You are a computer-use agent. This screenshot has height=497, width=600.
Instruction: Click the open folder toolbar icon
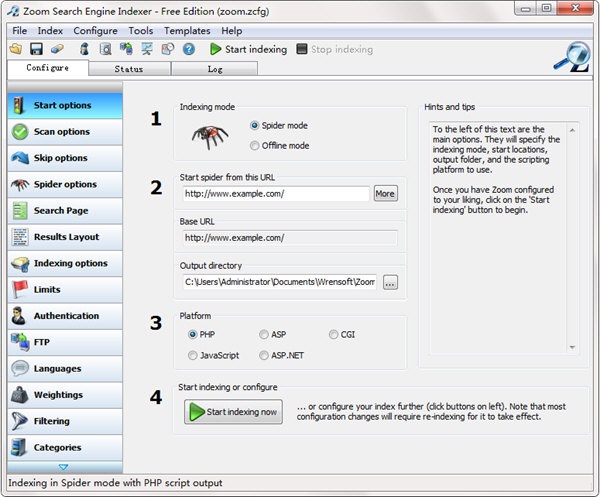[x=16, y=49]
